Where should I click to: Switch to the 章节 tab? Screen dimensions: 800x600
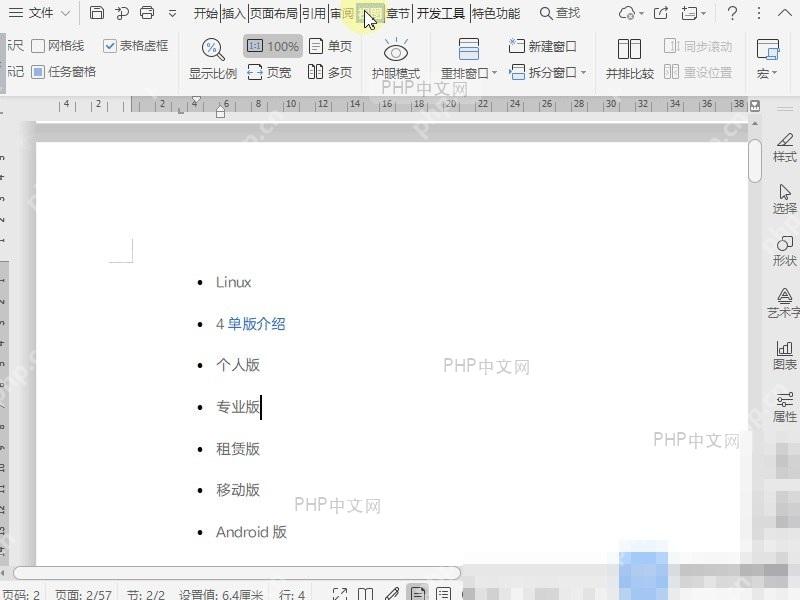click(398, 14)
